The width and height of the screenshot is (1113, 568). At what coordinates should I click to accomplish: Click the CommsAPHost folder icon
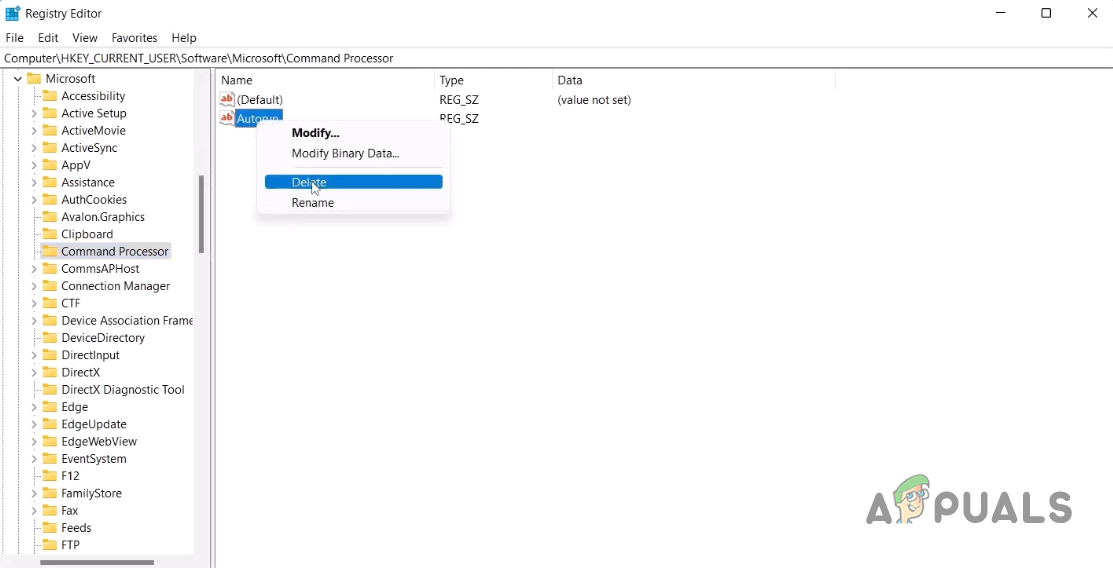coord(49,268)
